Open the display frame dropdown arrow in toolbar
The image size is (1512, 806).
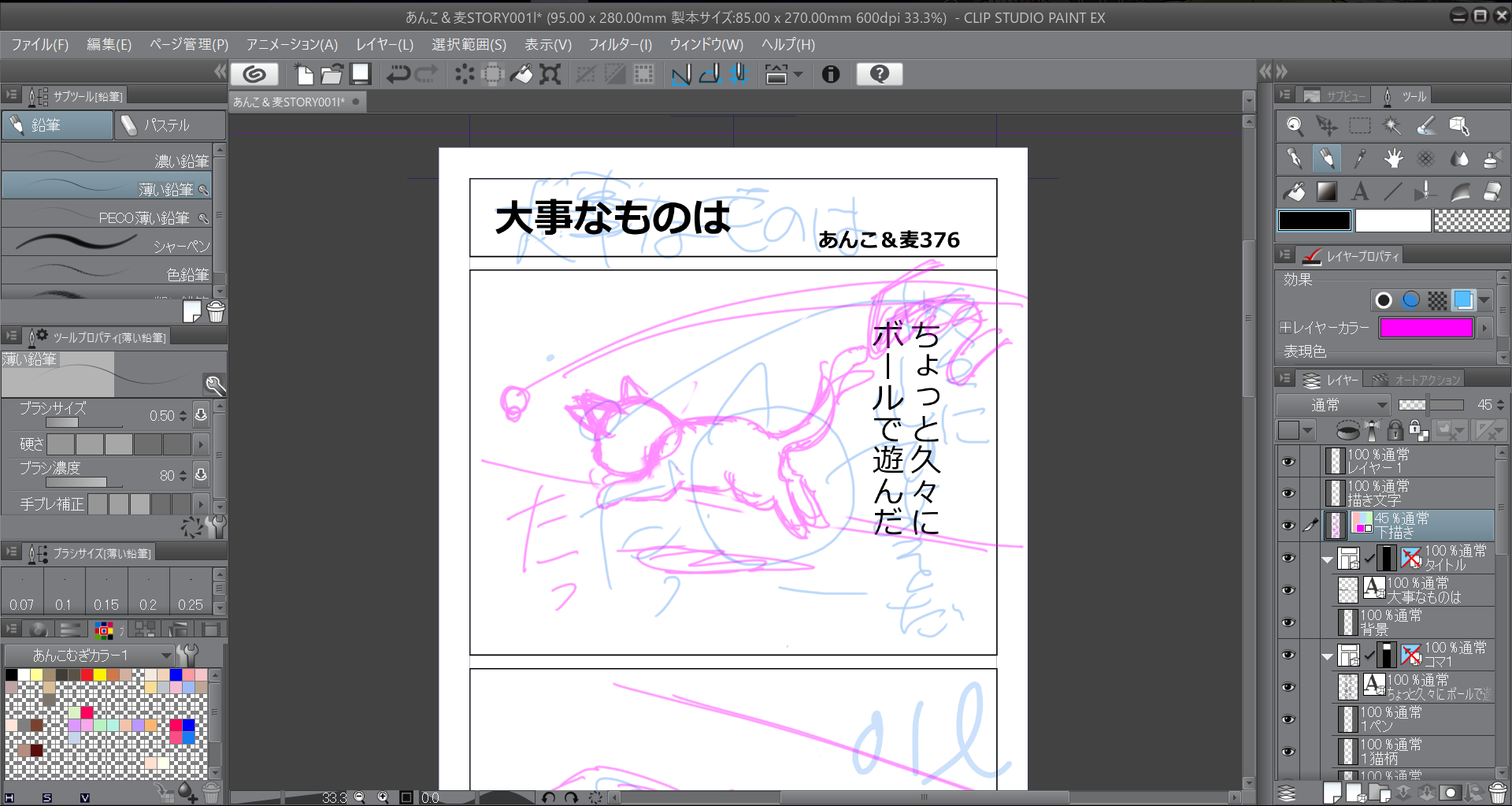pyautogui.click(x=799, y=74)
